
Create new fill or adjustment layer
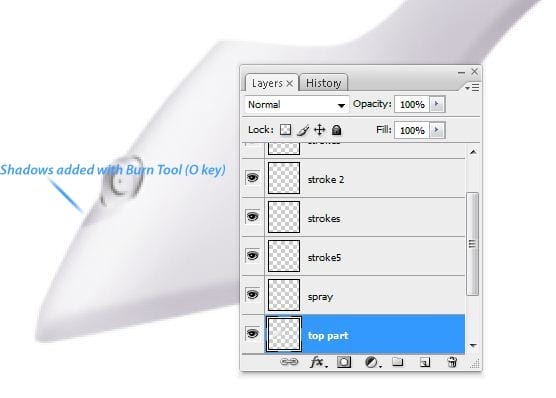(372, 363)
